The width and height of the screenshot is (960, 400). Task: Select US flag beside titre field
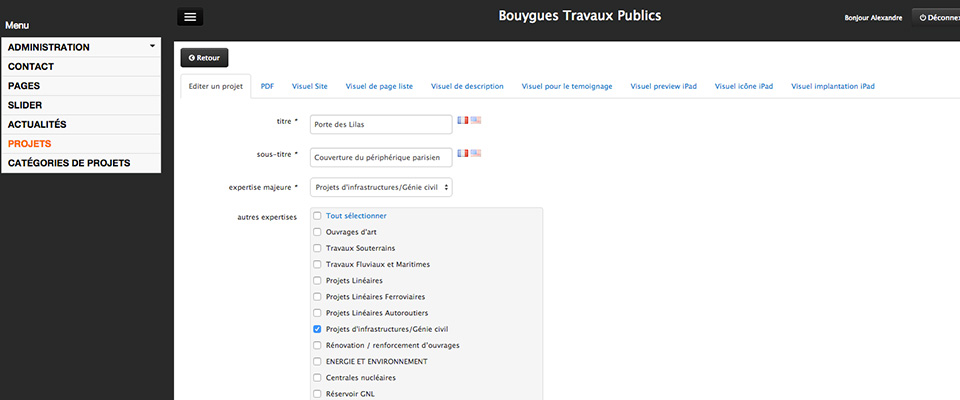tap(476, 120)
